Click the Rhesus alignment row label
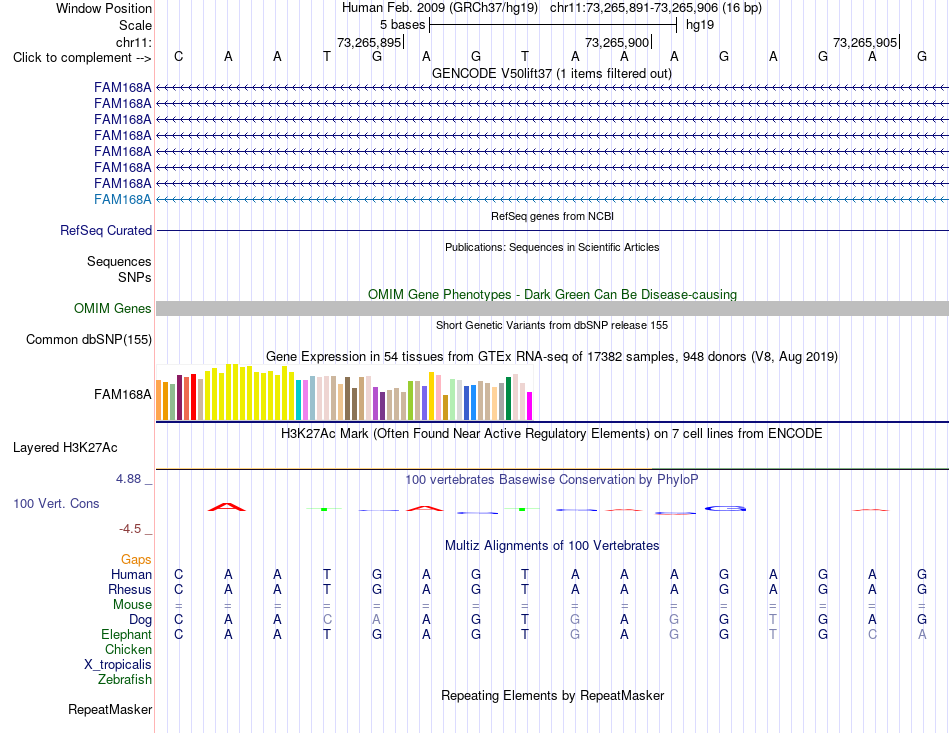 point(130,589)
